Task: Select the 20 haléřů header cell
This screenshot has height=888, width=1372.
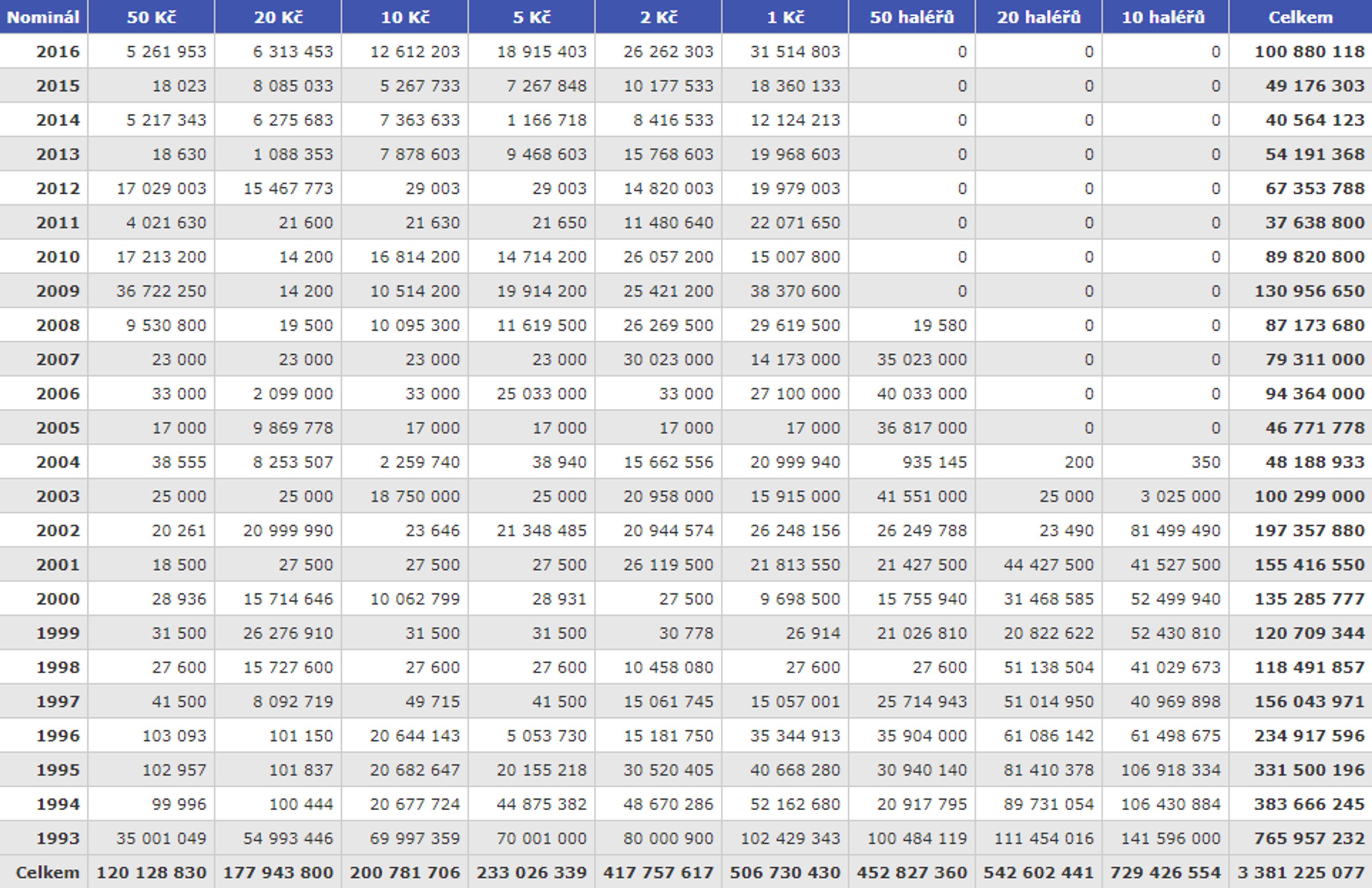Action: 1038,17
